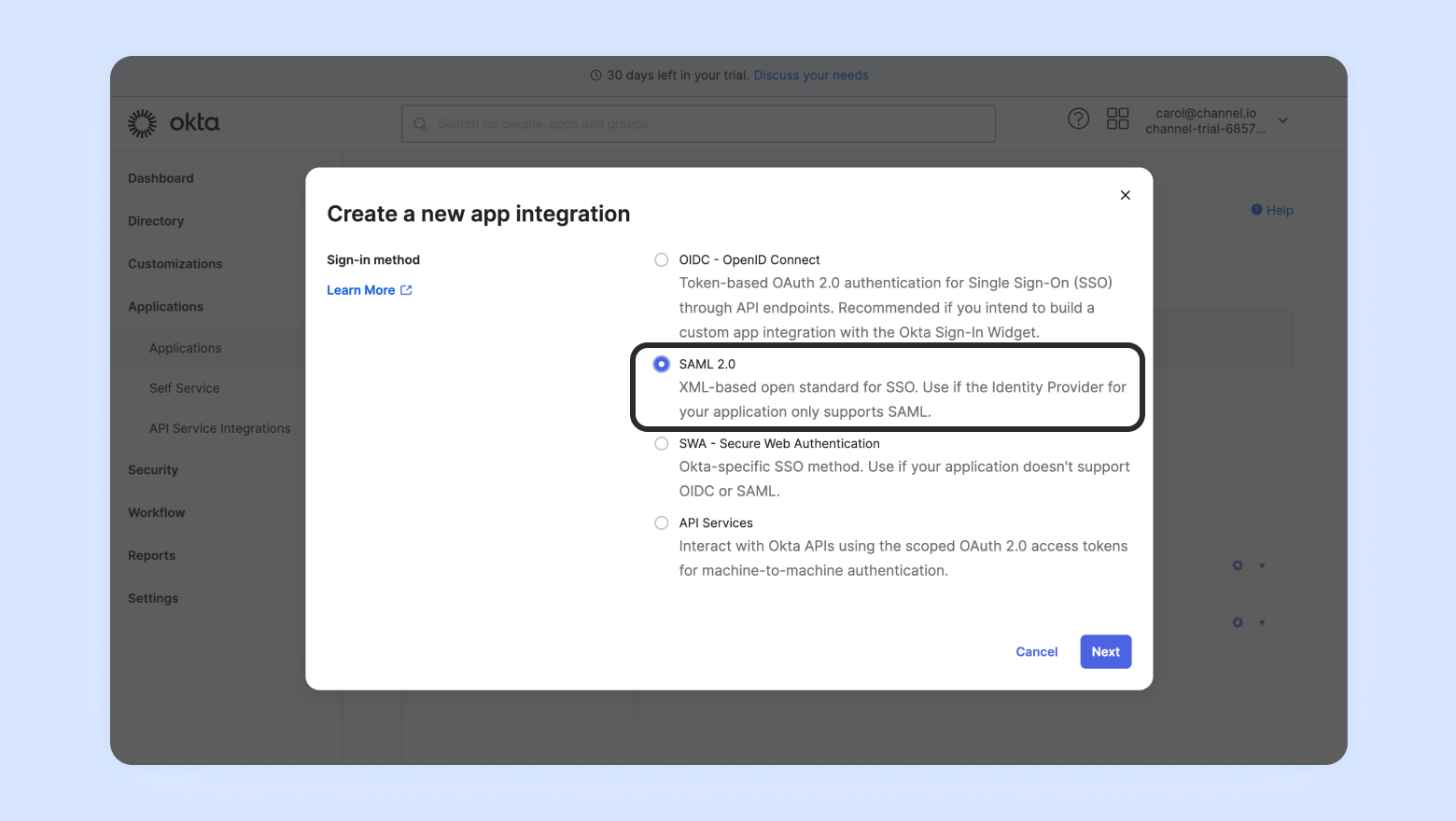Viewport: 1456px width, 821px height.
Task: Click the search magnifier icon
Action: pyautogui.click(x=421, y=124)
